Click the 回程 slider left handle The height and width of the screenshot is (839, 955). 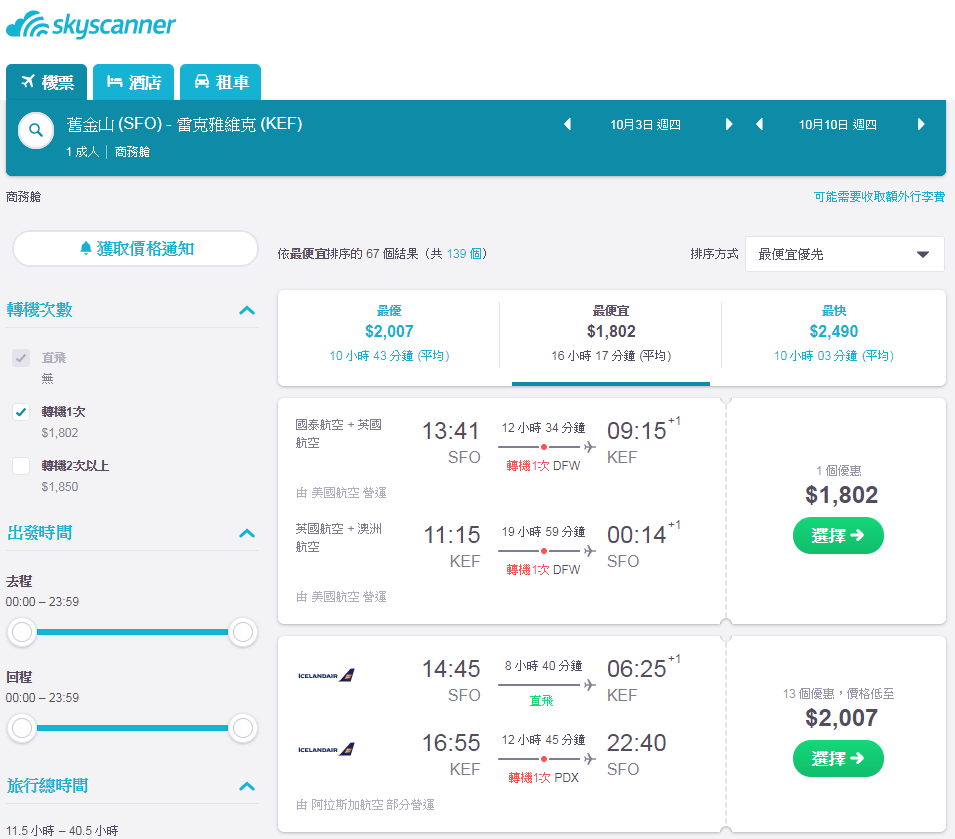click(23, 728)
